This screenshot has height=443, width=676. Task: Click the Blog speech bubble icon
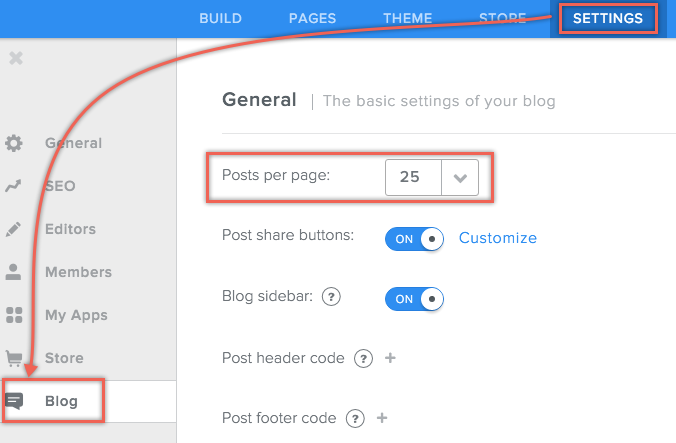click(15, 401)
